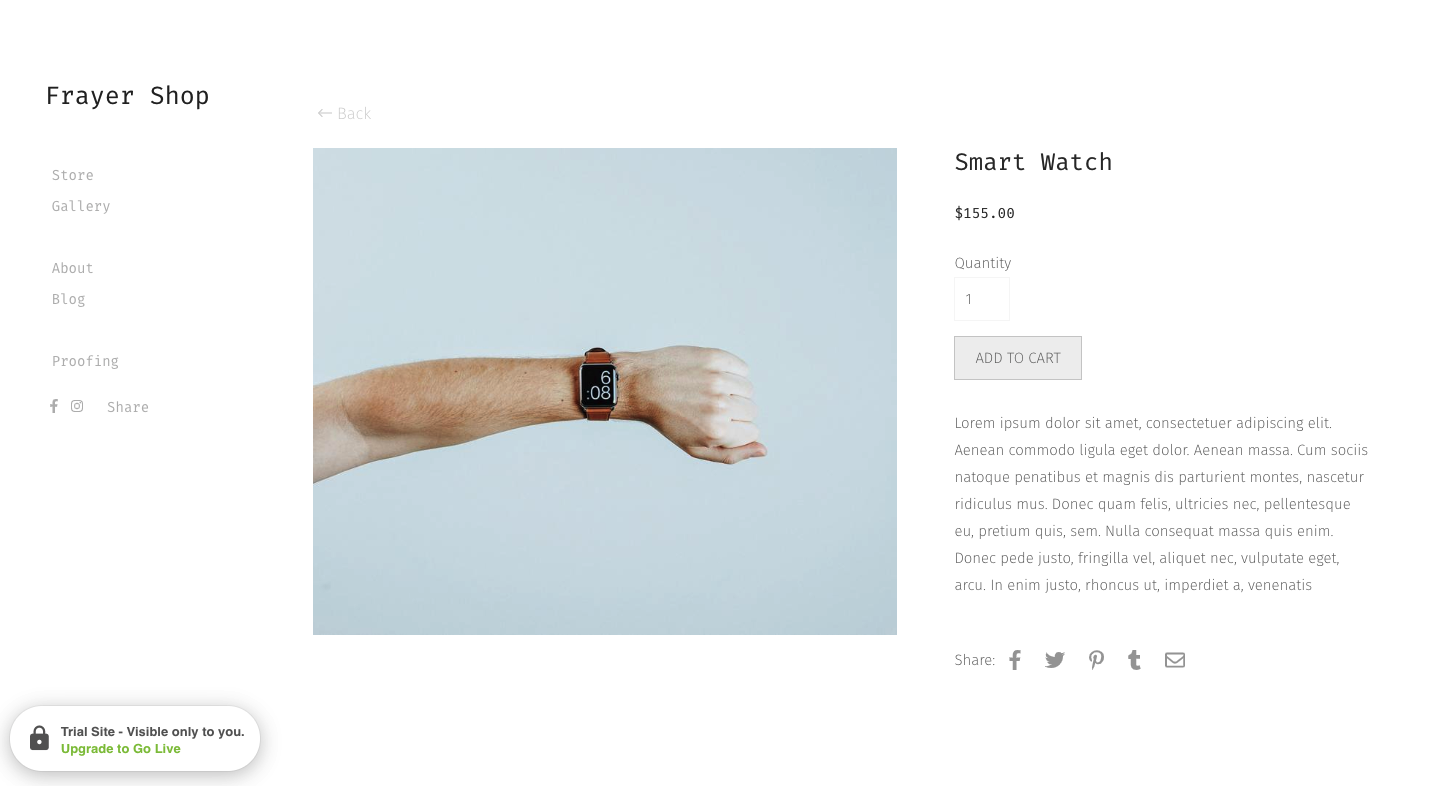Viewport: 1439px width, 786px height.
Task: Share product on Twitter
Action: (x=1055, y=660)
